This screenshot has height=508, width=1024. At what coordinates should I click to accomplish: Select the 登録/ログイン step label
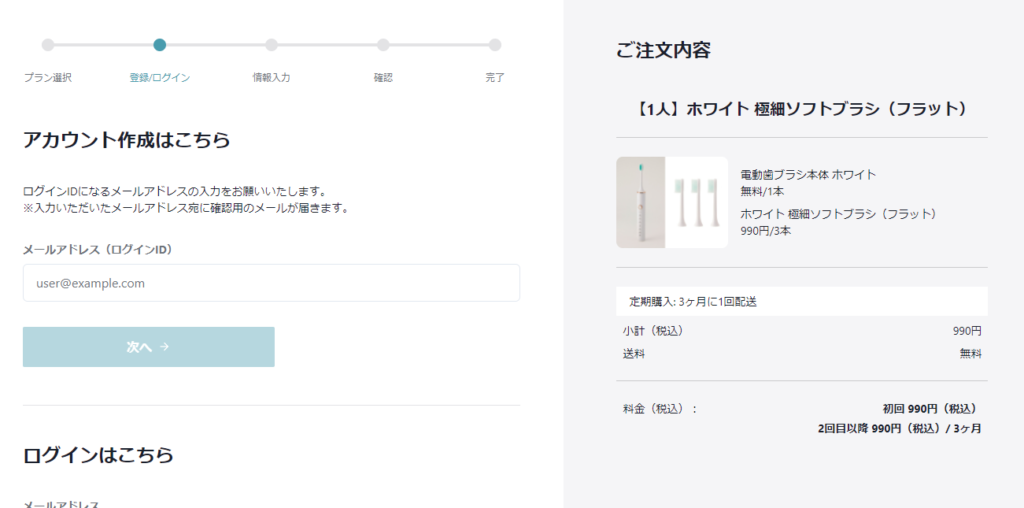pyautogui.click(x=160, y=77)
